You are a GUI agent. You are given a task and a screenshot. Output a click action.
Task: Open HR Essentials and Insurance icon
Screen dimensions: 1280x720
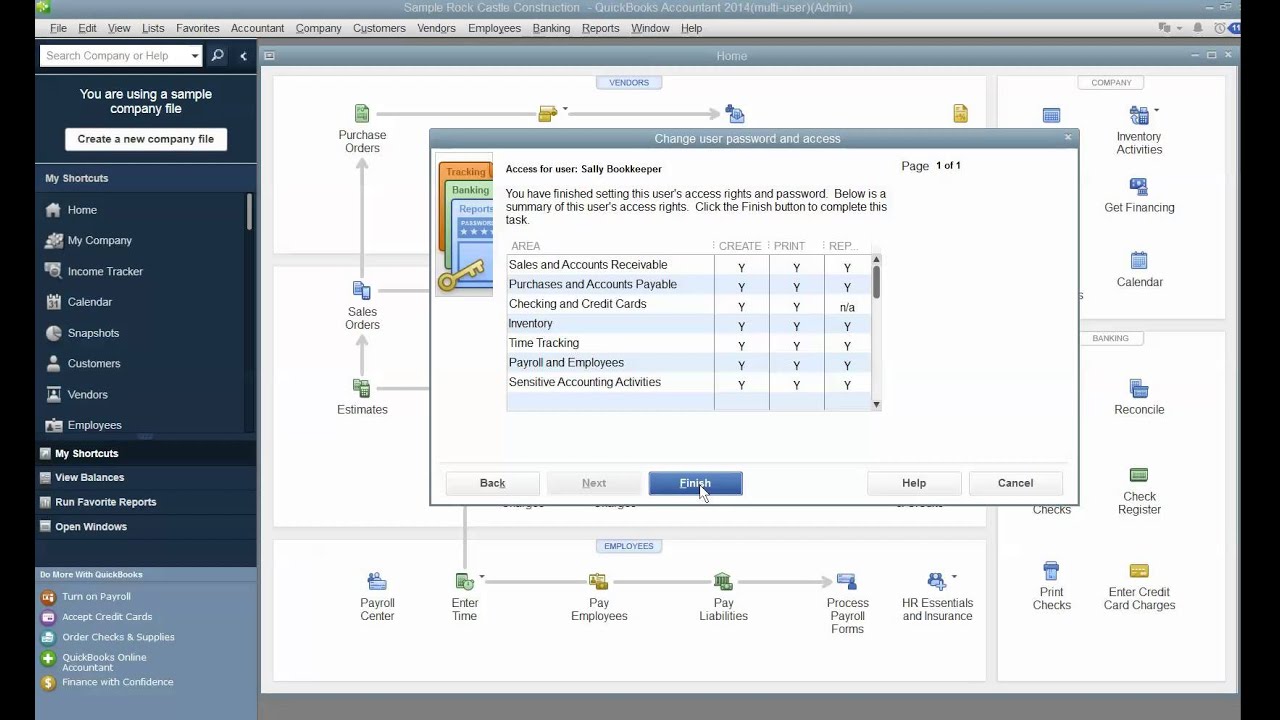(x=937, y=582)
